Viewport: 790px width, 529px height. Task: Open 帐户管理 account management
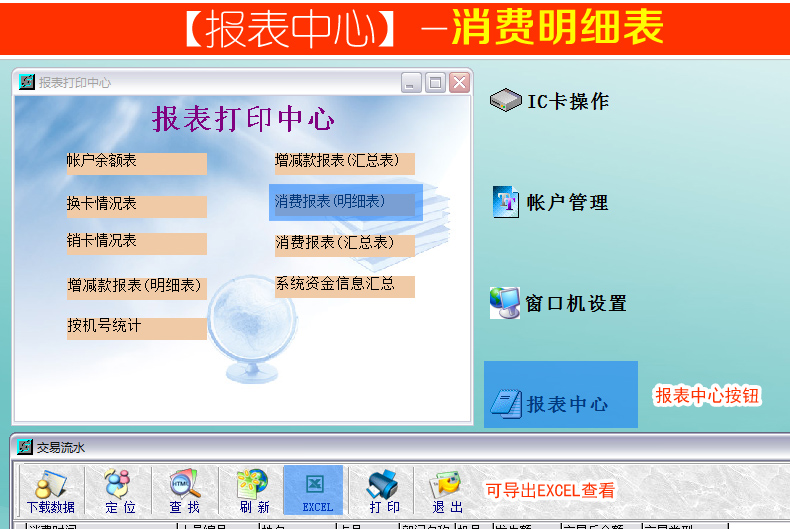(x=551, y=203)
